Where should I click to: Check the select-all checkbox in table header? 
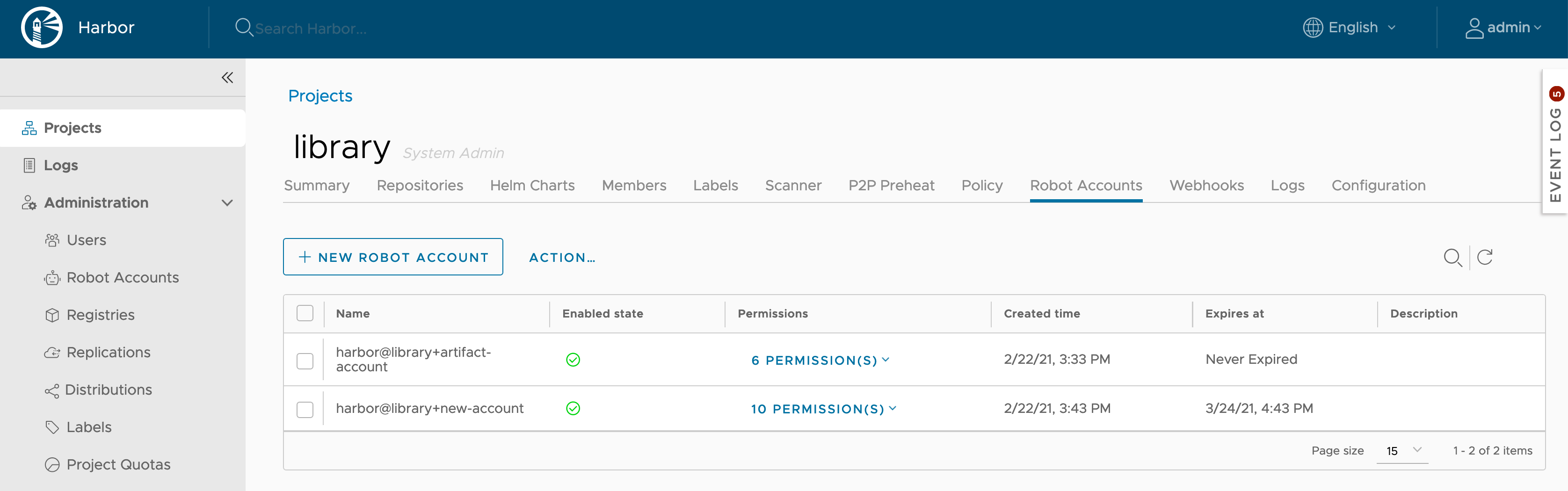point(305,313)
